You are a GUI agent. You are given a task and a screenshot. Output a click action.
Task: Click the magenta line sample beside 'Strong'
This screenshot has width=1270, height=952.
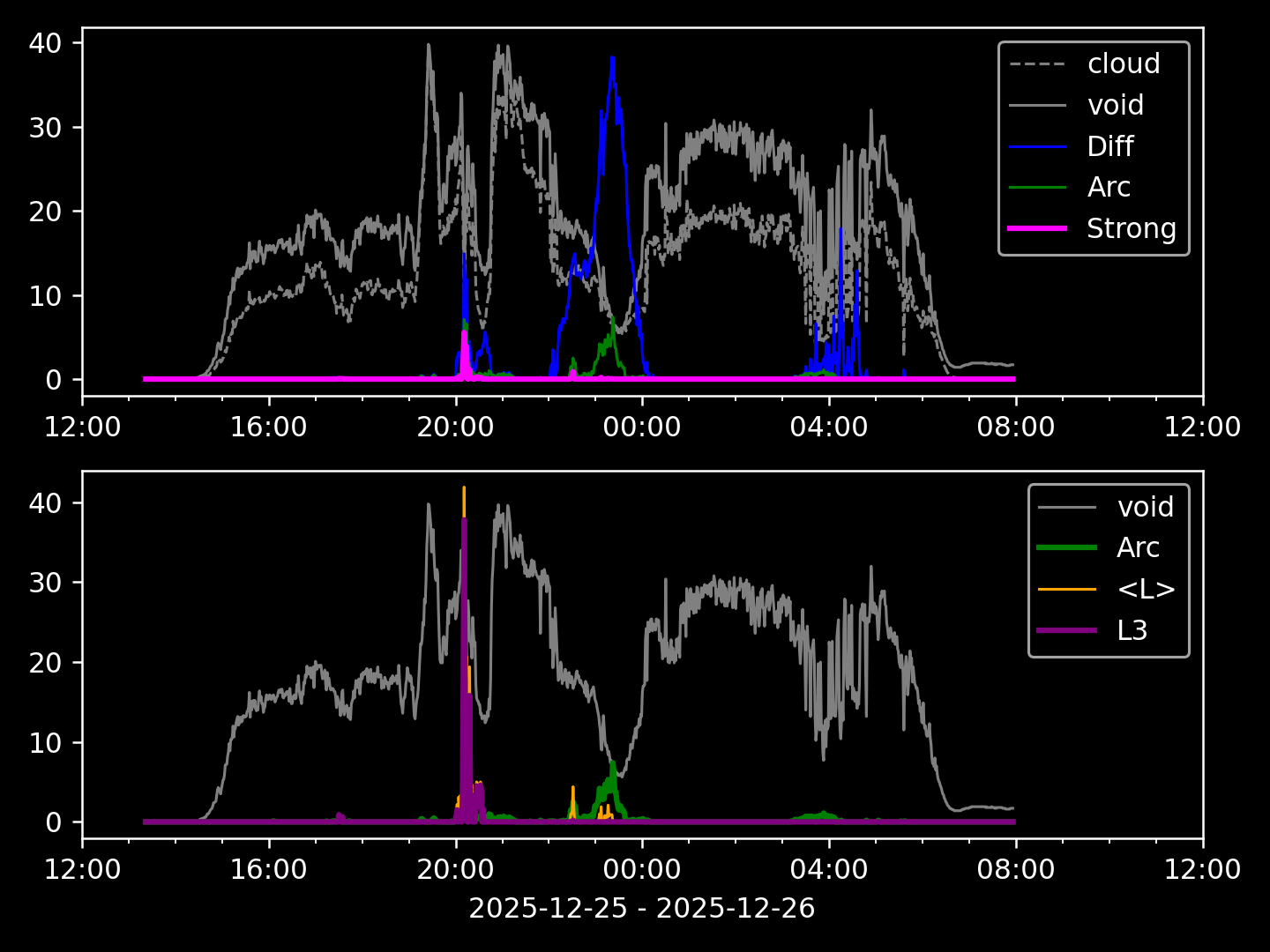point(1037,228)
